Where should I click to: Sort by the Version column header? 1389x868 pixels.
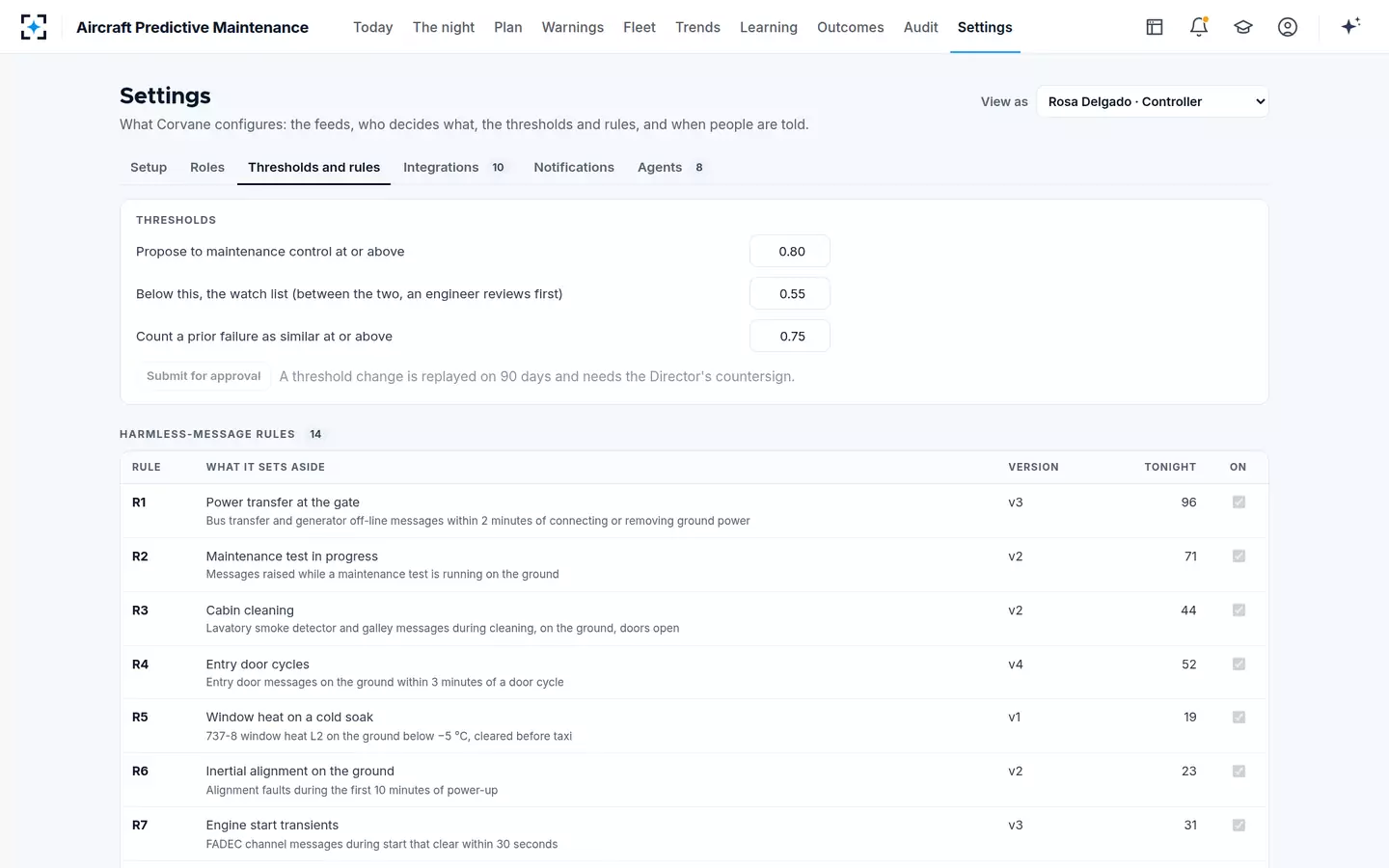[x=1033, y=467]
